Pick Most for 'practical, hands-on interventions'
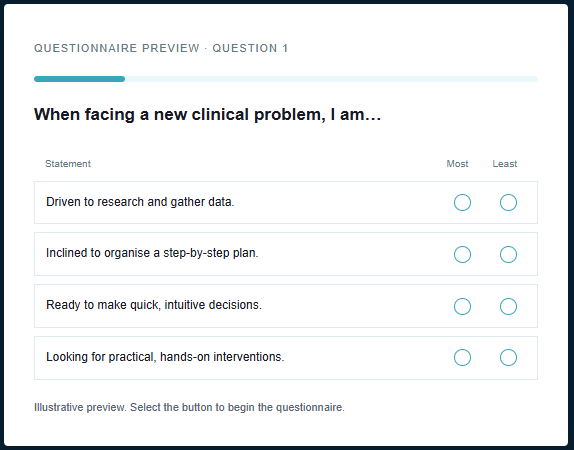 pos(462,358)
